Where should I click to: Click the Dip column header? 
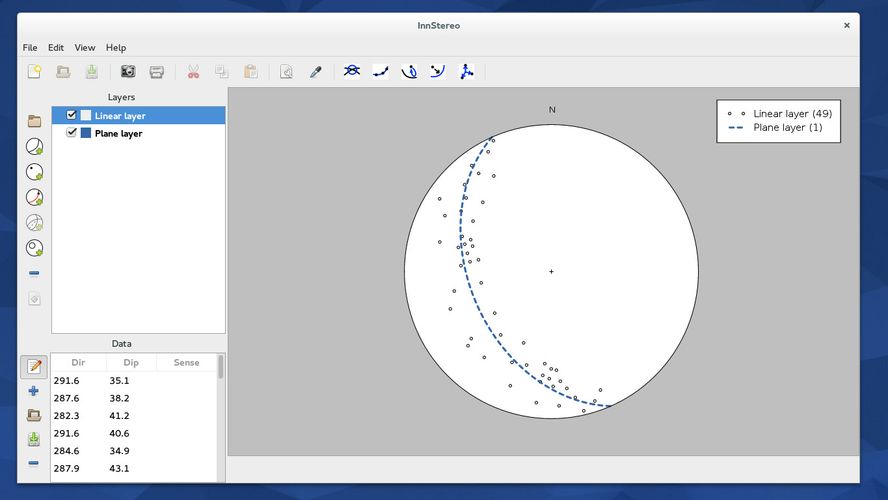click(131, 363)
